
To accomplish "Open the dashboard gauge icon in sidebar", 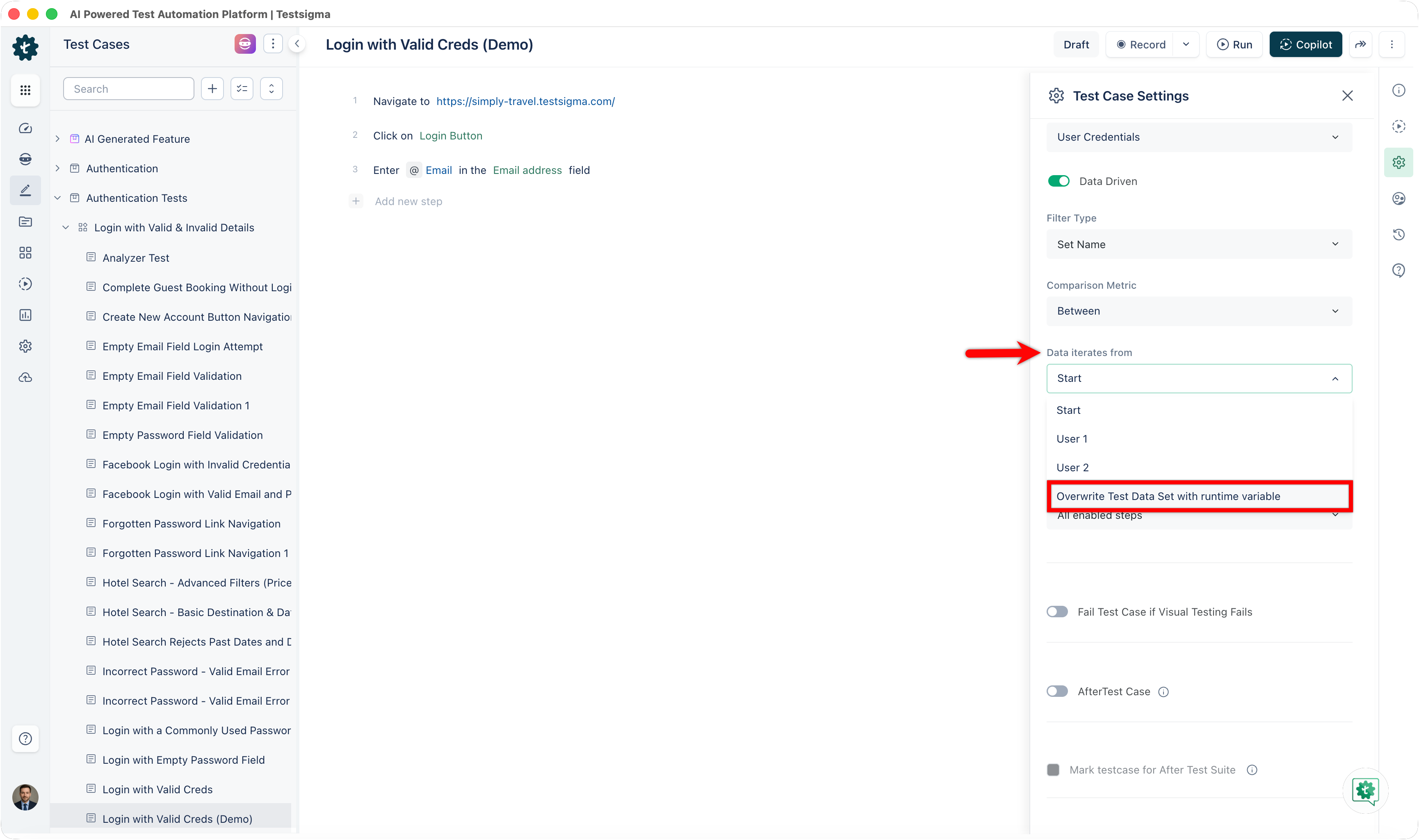I will (25, 128).
